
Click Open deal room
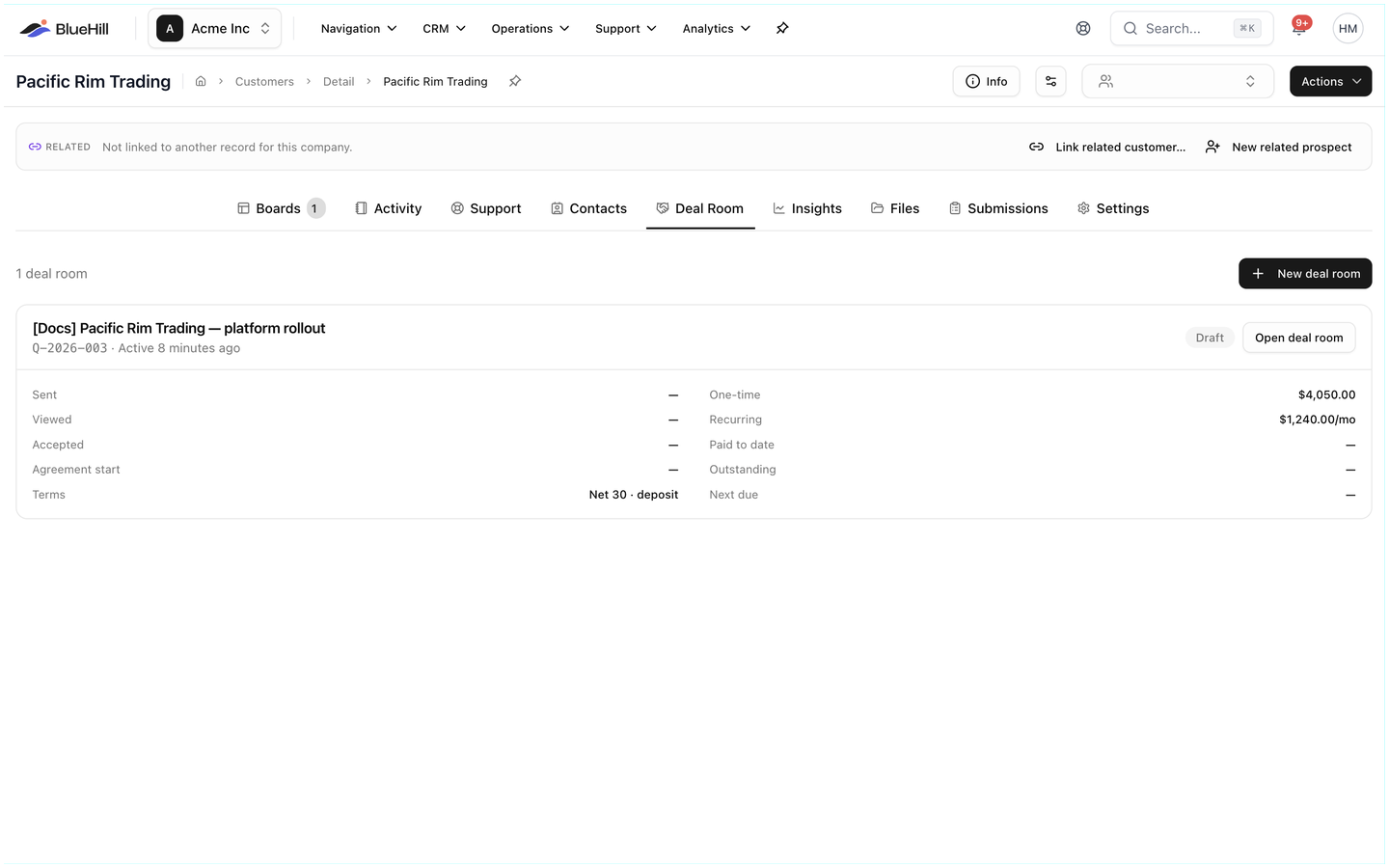1298,338
